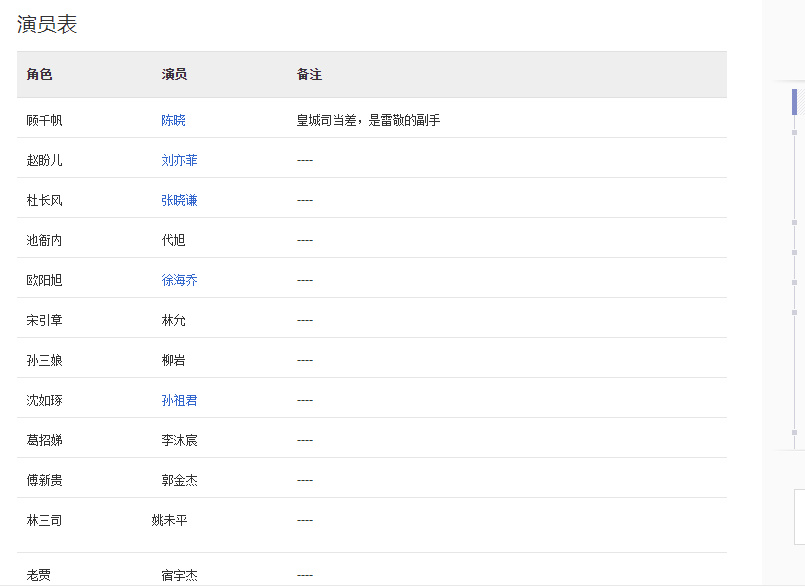Click the actor name 李沐宸
The height and width of the screenshot is (588, 805).
pyautogui.click(x=179, y=441)
